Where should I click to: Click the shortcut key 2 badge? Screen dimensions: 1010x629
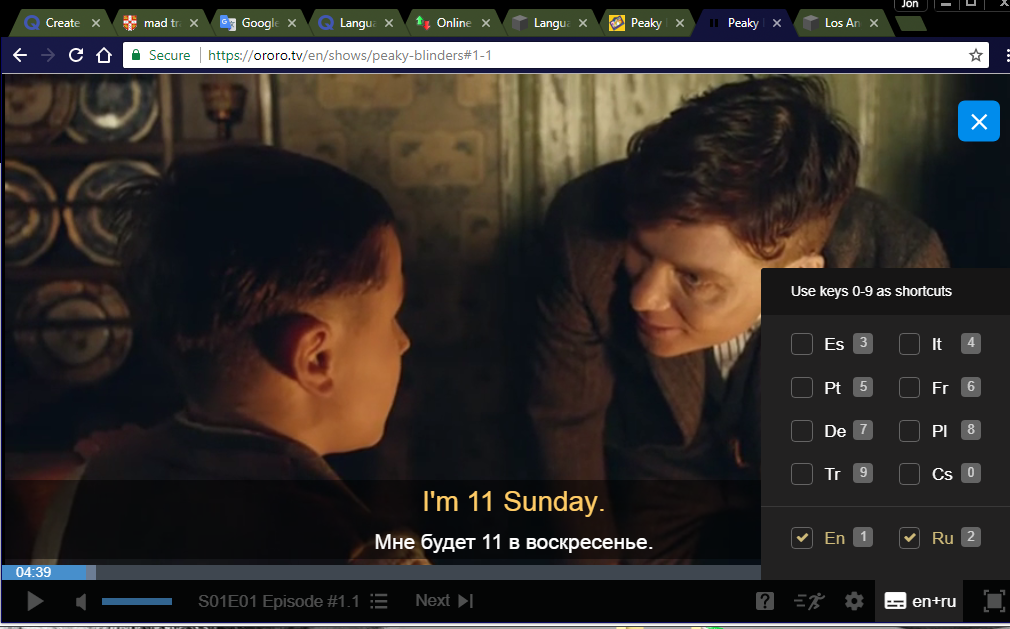point(971,536)
